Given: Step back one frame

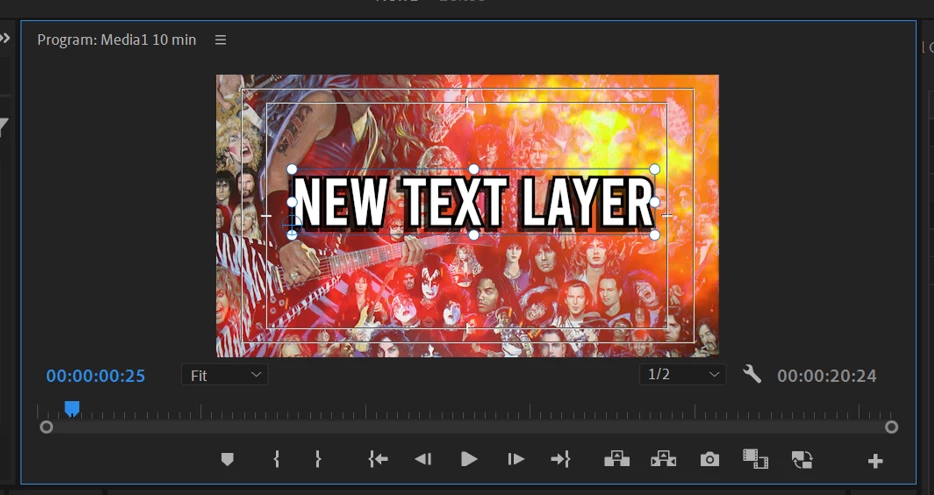Looking at the screenshot, I should [x=423, y=459].
